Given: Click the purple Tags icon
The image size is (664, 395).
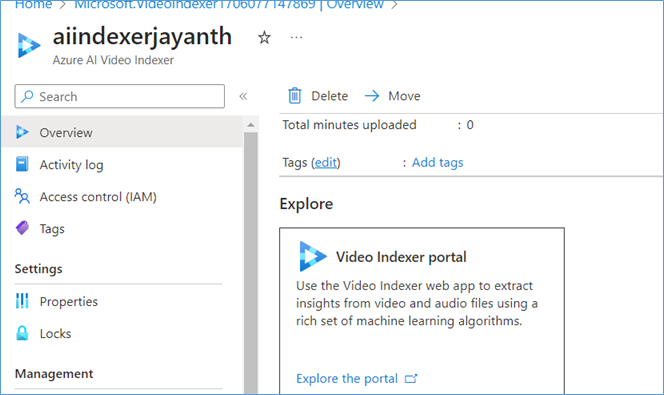Looking at the screenshot, I should (x=22, y=228).
